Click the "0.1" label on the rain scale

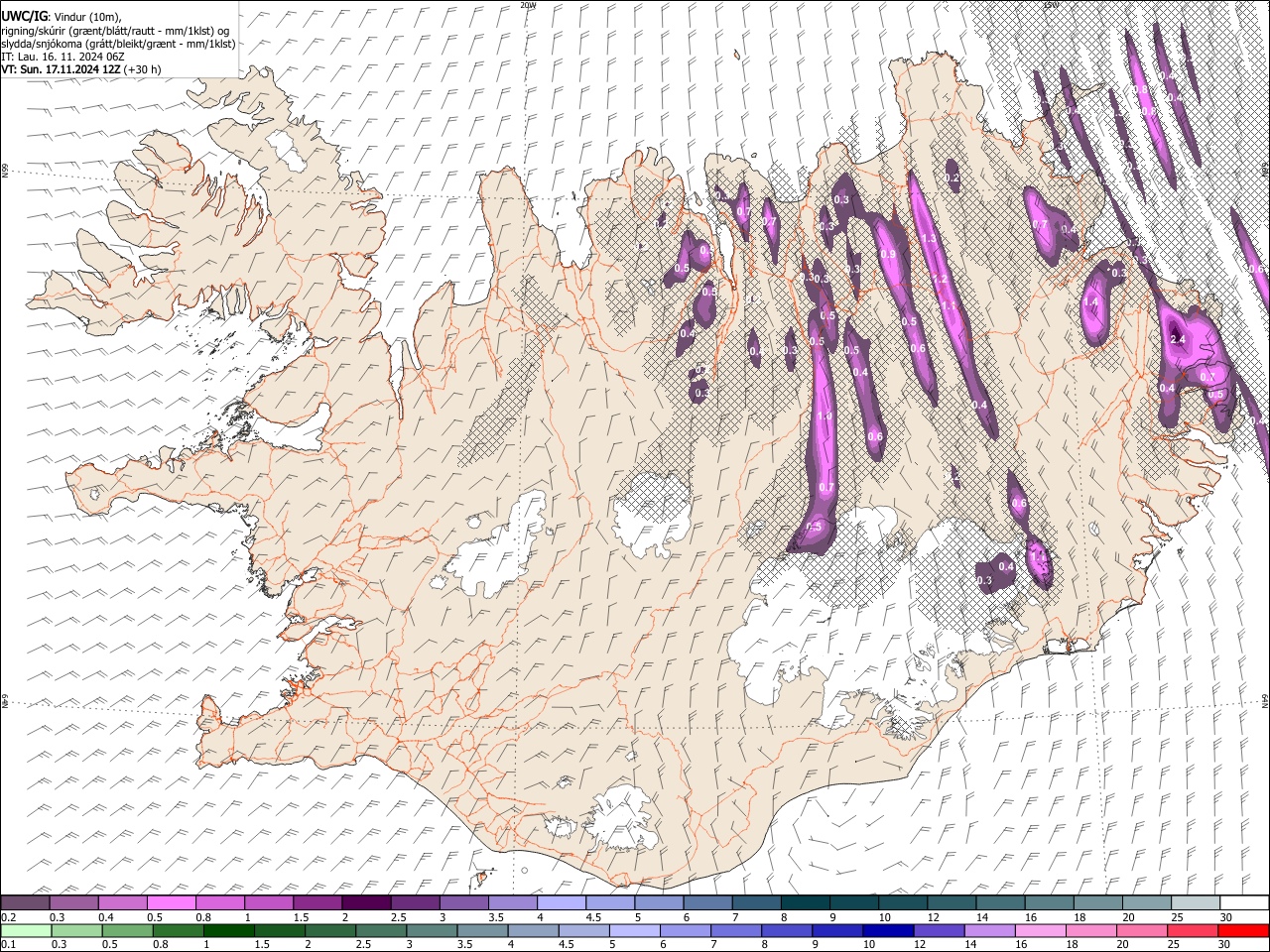coord(7,944)
